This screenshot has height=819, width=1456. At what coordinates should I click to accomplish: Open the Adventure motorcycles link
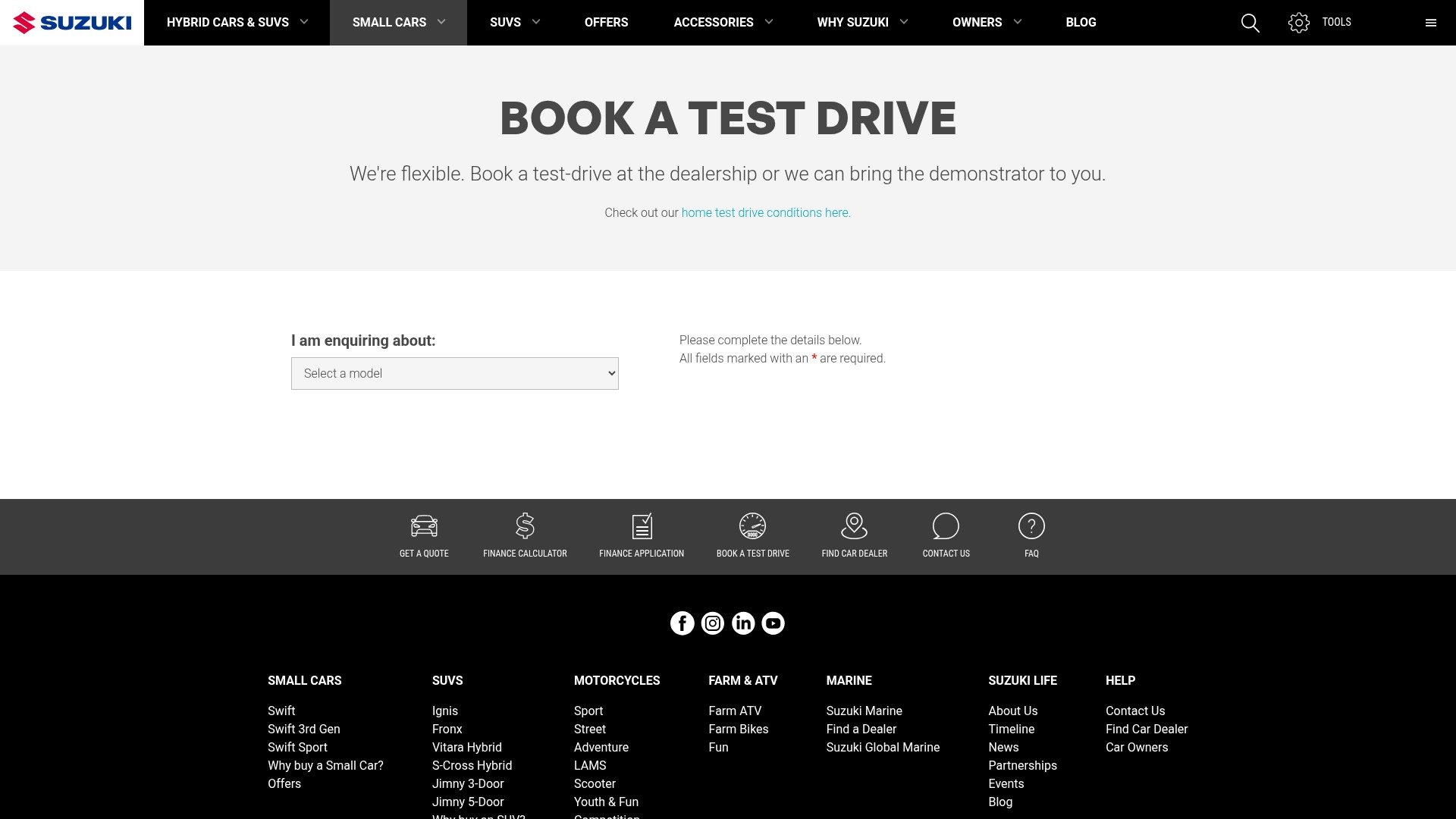[601, 748]
